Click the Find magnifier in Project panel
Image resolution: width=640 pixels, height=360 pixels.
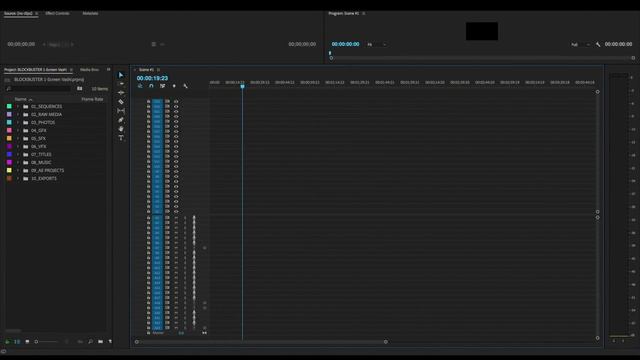coord(91,341)
